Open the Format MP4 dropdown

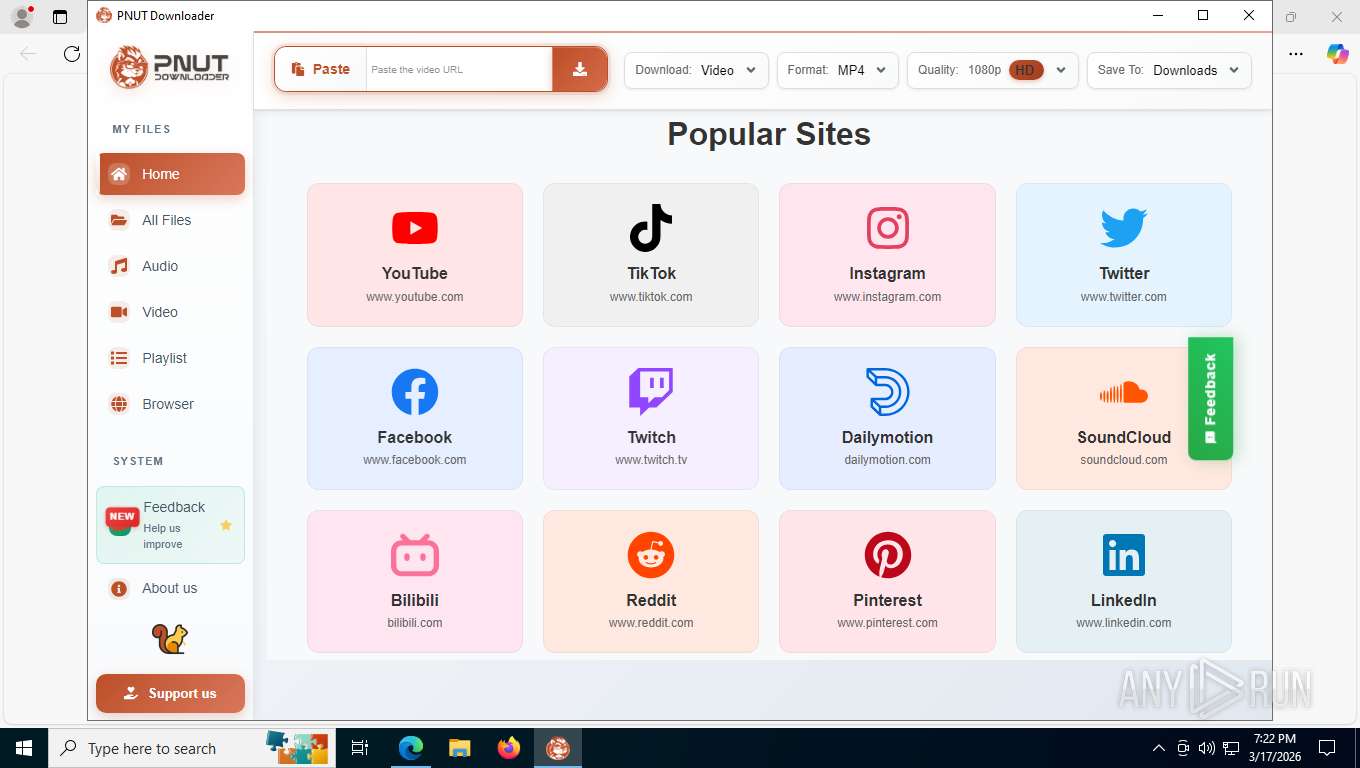click(837, 70)
